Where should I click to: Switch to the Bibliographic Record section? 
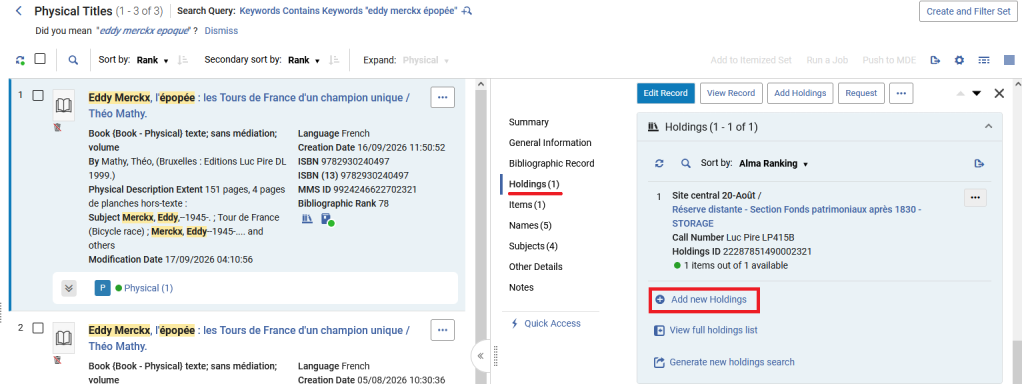pos(552,163)
